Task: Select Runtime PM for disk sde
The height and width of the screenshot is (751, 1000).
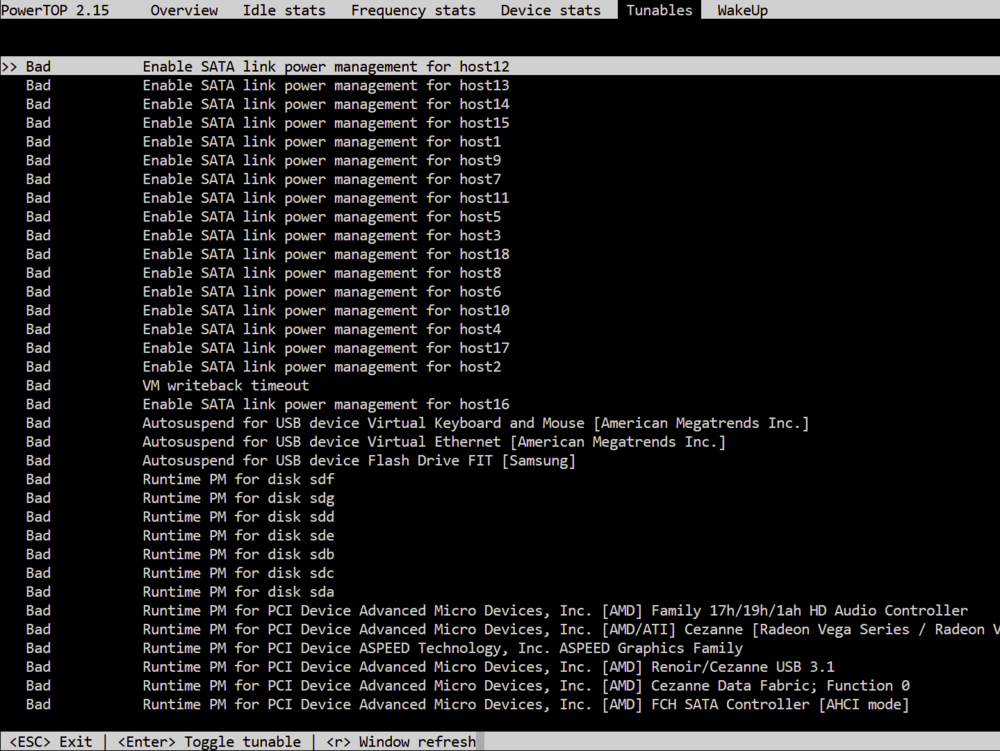Action: [x=238, y=536]
